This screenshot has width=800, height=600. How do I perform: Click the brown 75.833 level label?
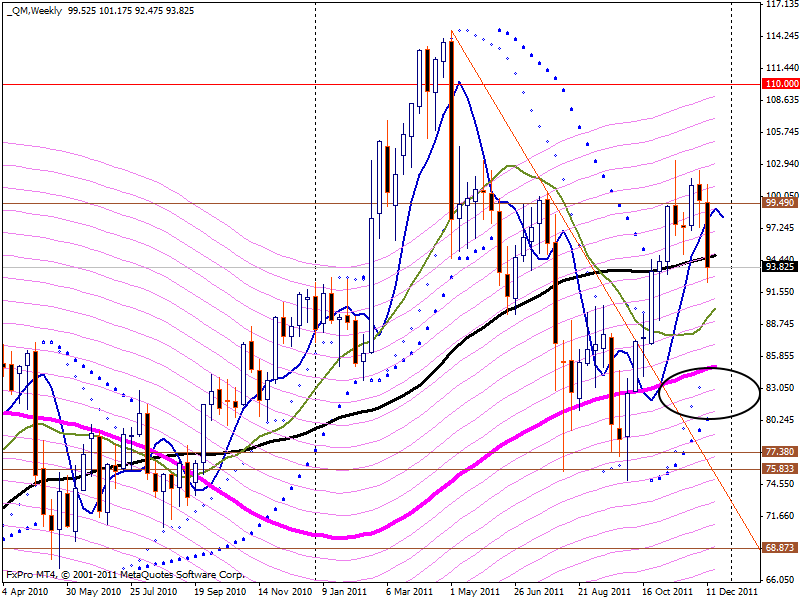(x=780, y=468)
